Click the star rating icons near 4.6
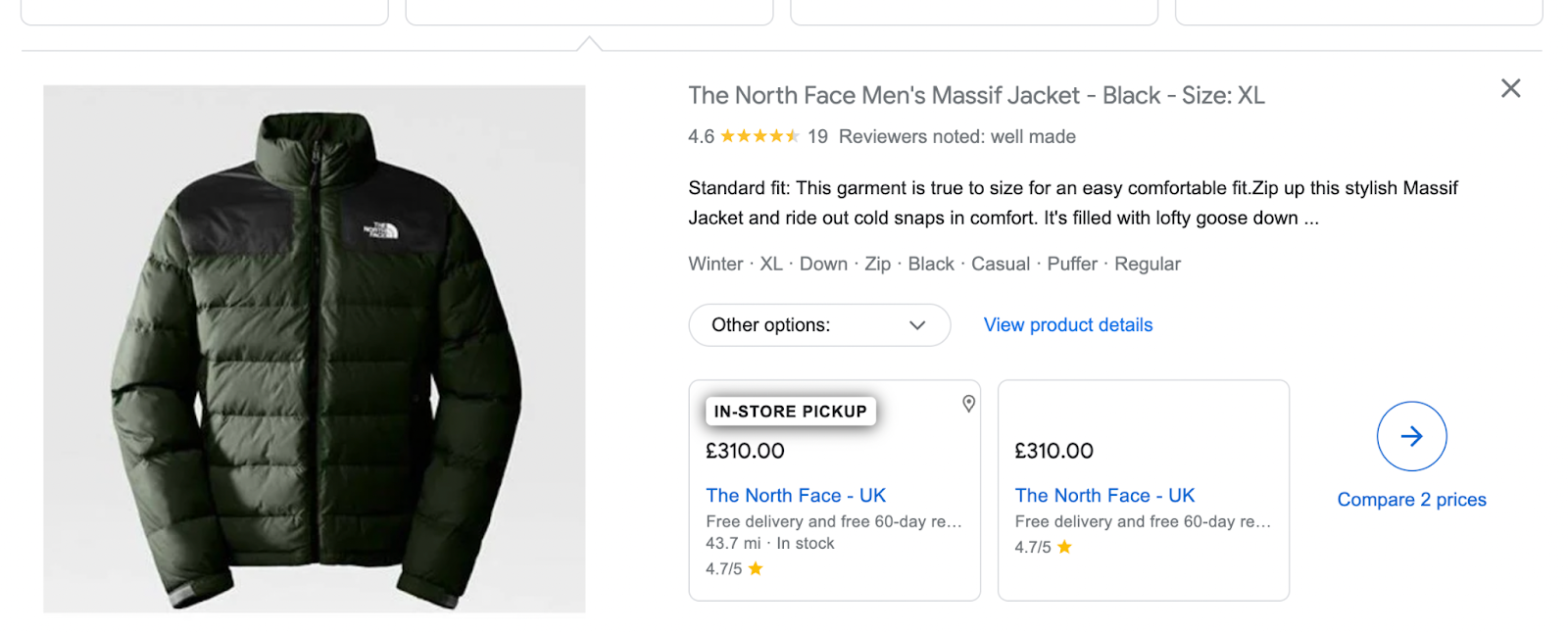 pyautogui.click(x=759, y=136)
